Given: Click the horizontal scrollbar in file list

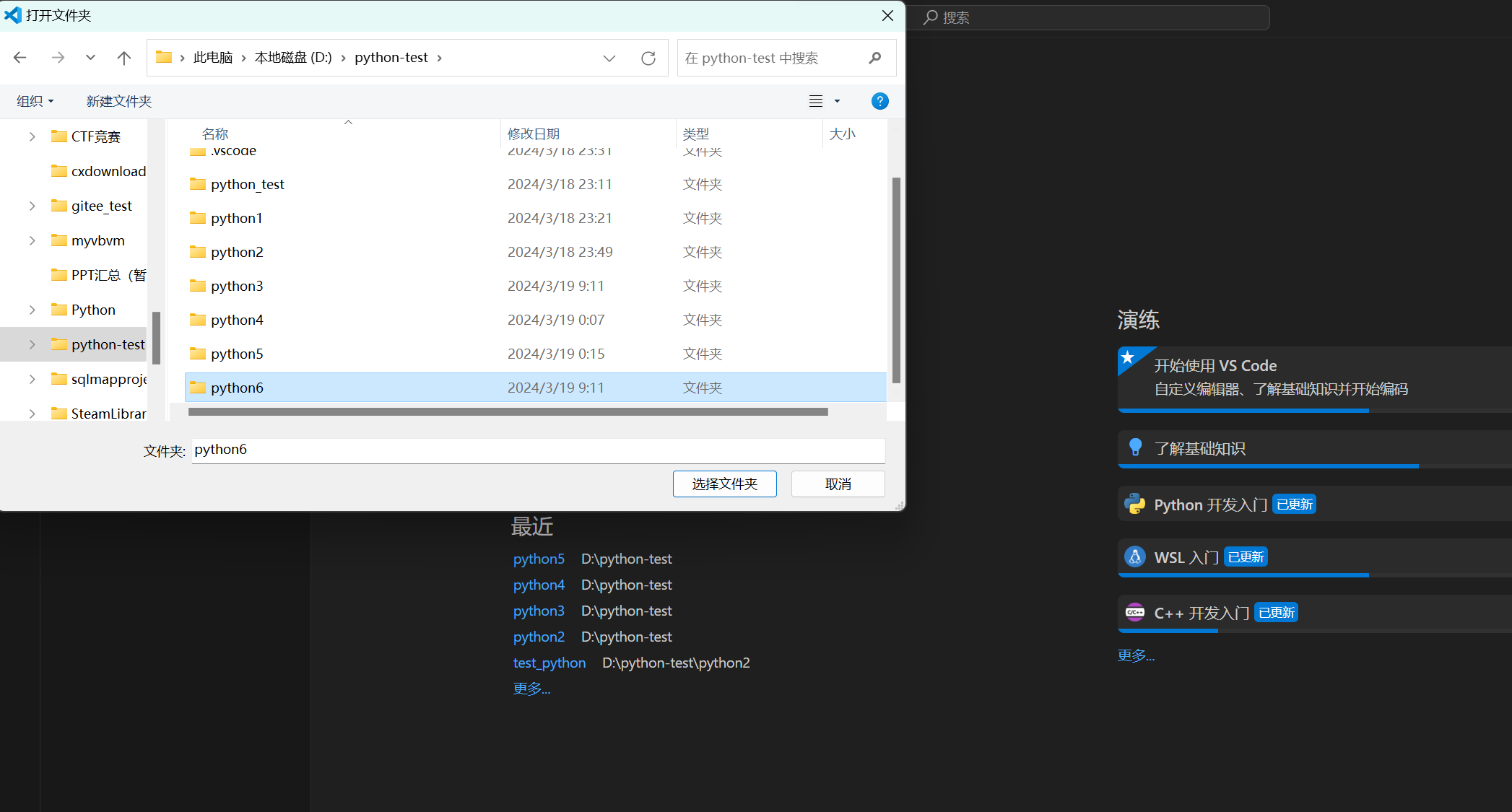Looking at the screenshot, I should point(508,412).
